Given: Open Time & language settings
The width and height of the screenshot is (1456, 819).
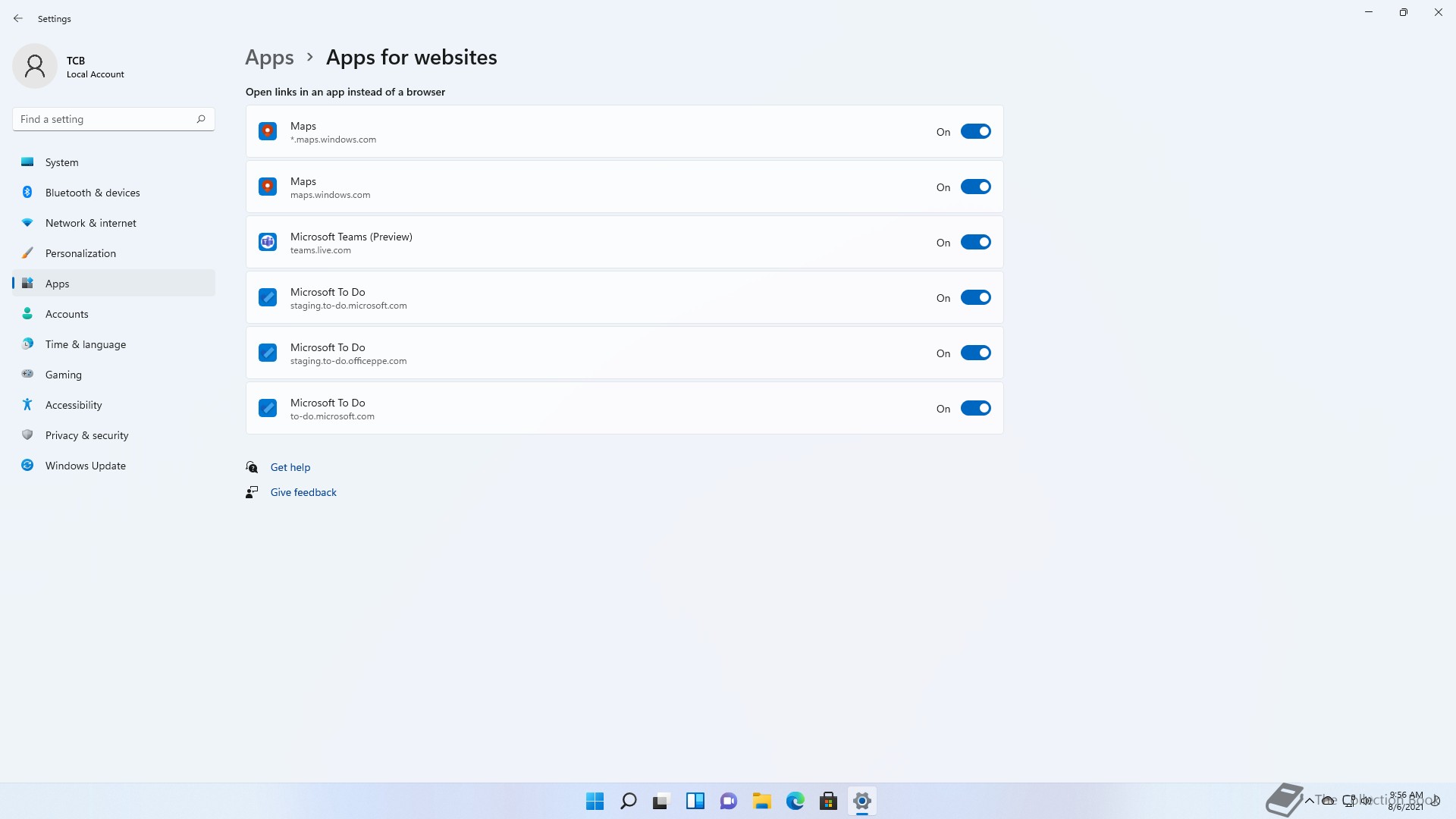Looking at the screenshot, I should click(x=114, y=344).
